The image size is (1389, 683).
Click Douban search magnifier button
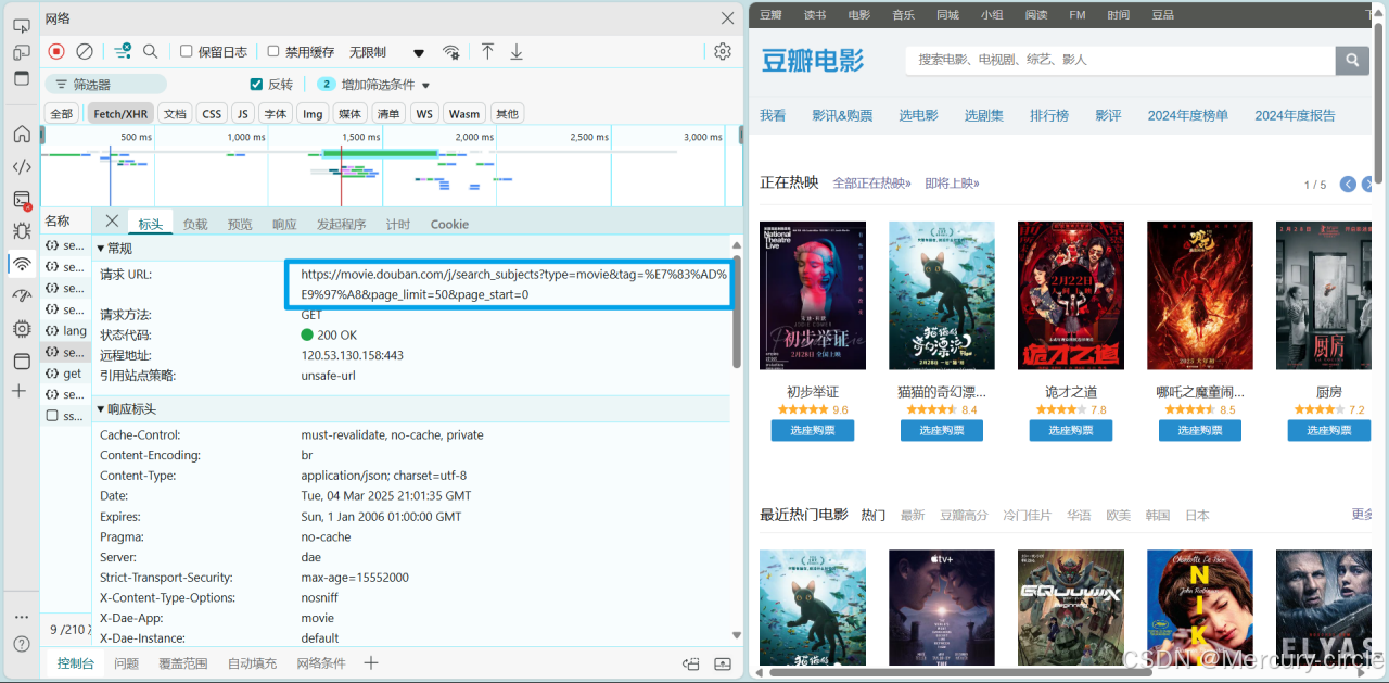(x=1351, y=60)
